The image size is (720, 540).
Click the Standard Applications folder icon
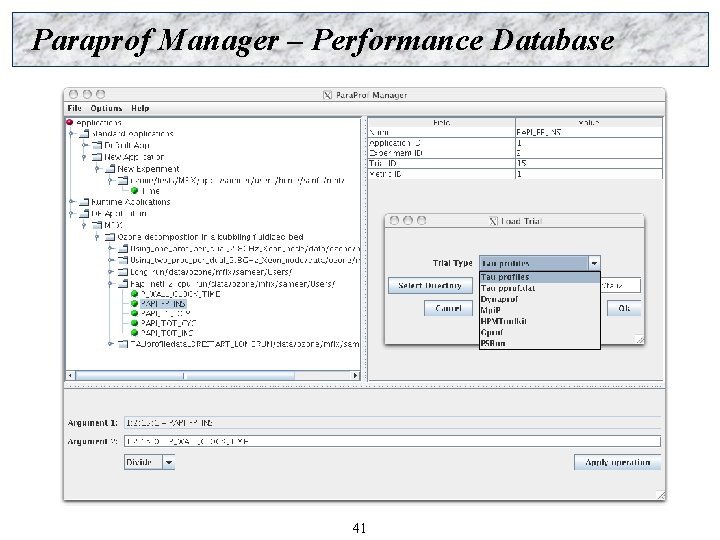[x=84, y=134]
